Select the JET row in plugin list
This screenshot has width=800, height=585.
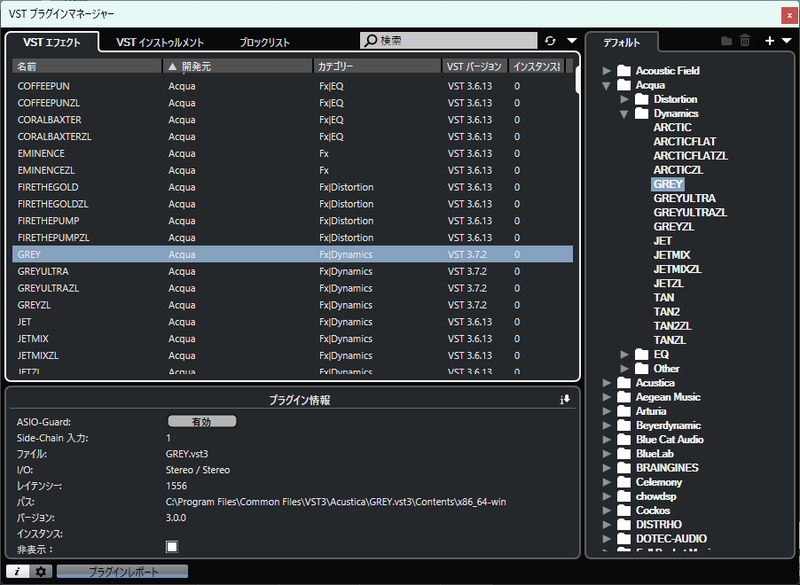292,322
